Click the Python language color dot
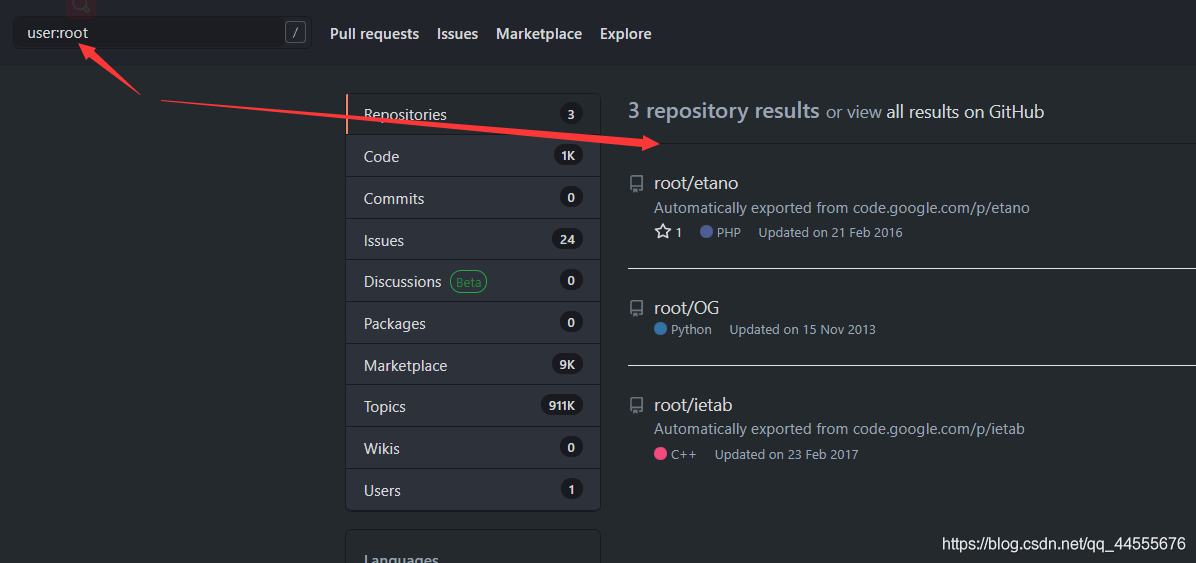The height and width of the screenshot is (563, 1196). pyautogui.click(x=661, y=330)
